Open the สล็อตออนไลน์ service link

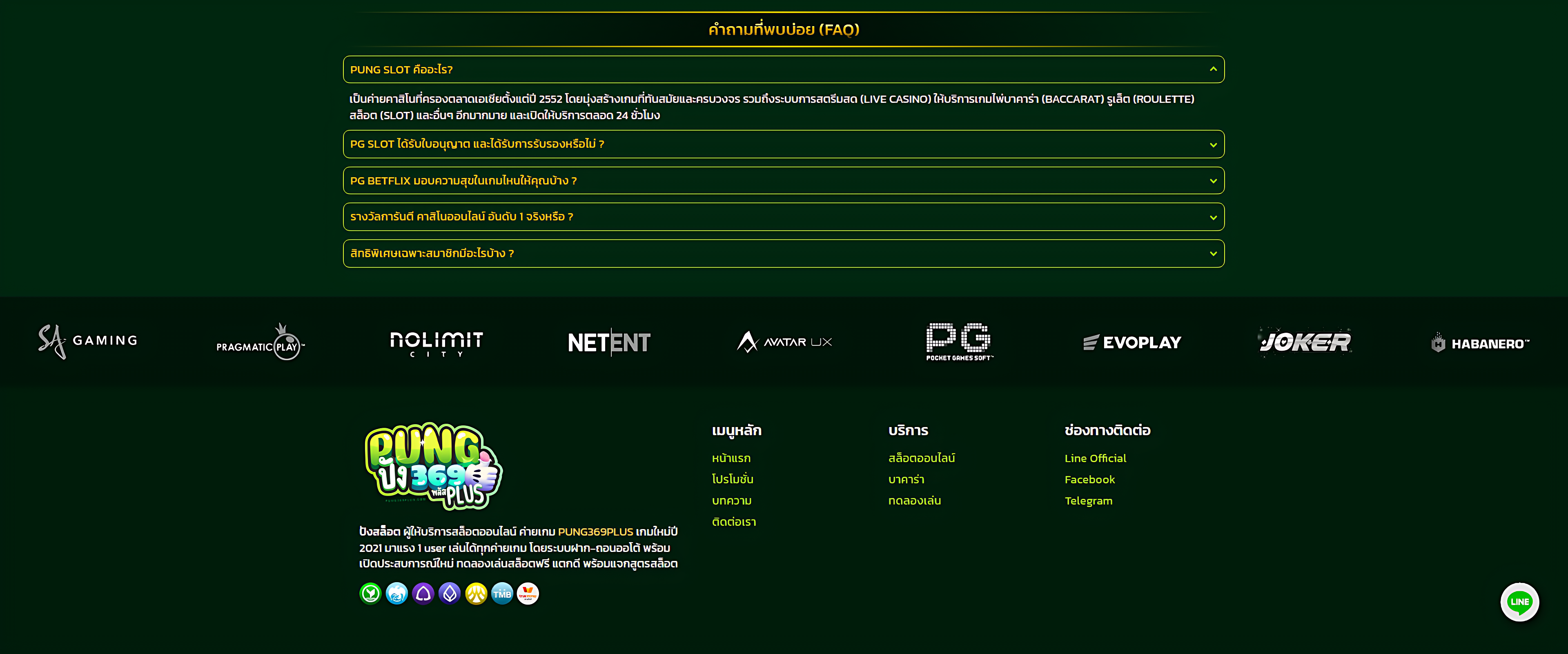tap(921, 458)
